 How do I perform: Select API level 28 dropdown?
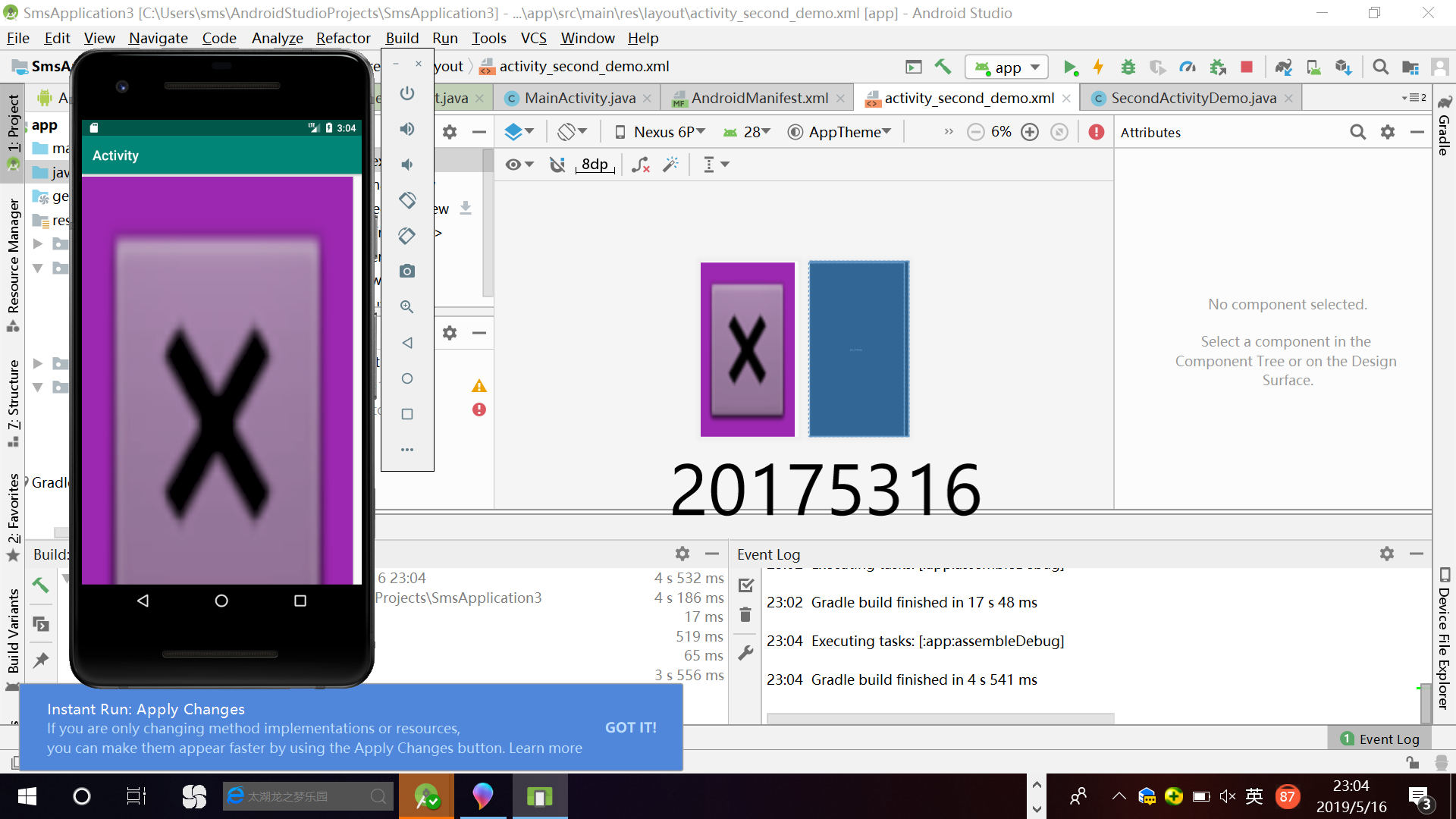[747, 132]
